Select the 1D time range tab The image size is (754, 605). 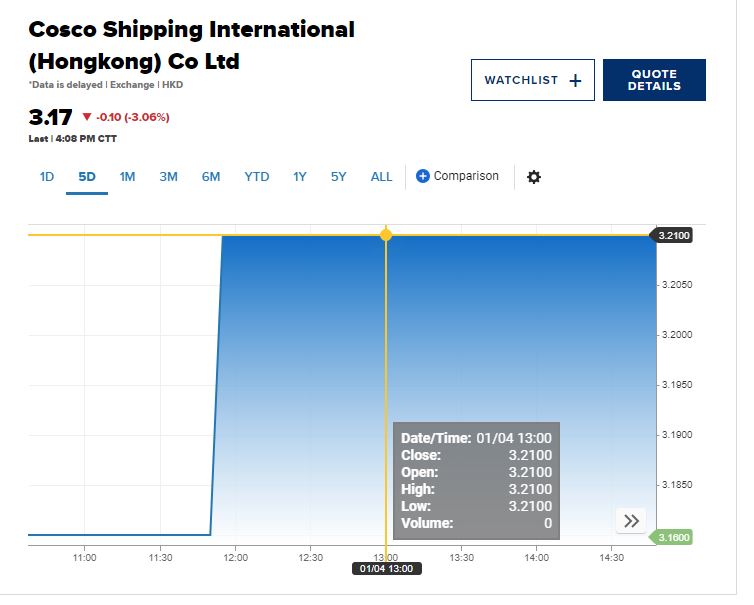tap(47, 177)
